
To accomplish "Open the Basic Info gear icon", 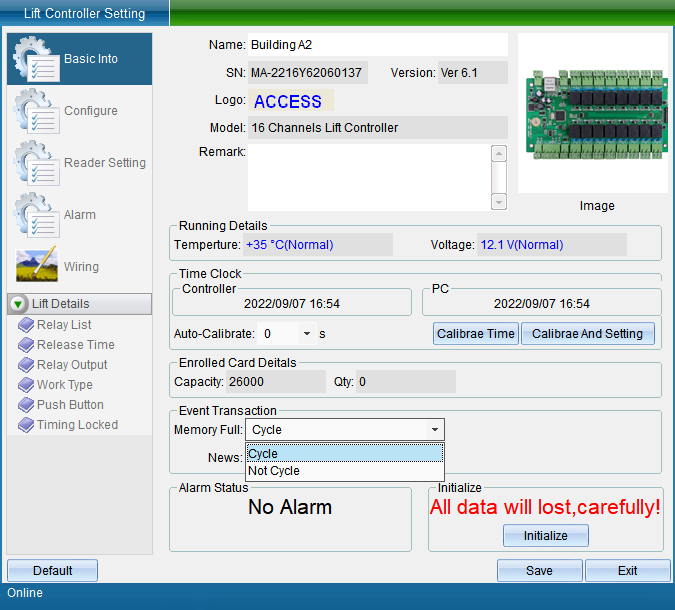I will pos(36,60).
